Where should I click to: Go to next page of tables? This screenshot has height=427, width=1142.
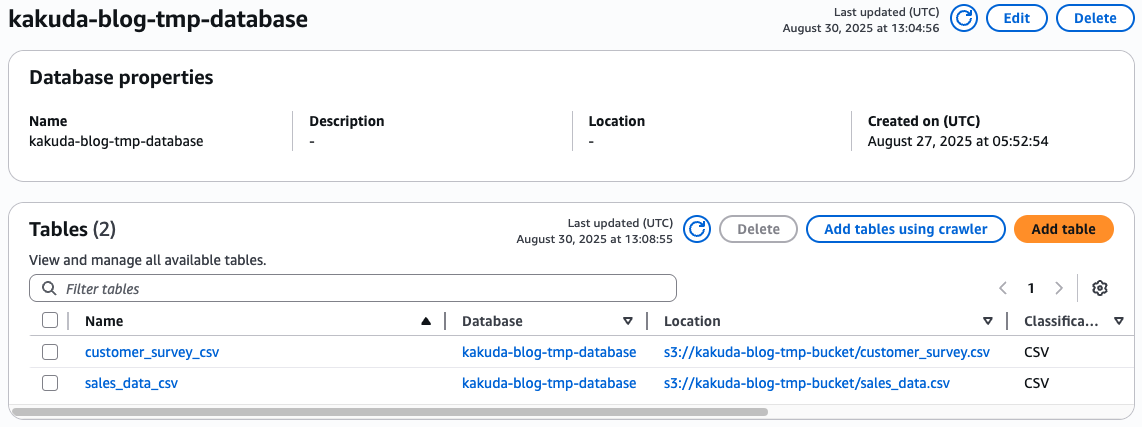click(1059, 288)
